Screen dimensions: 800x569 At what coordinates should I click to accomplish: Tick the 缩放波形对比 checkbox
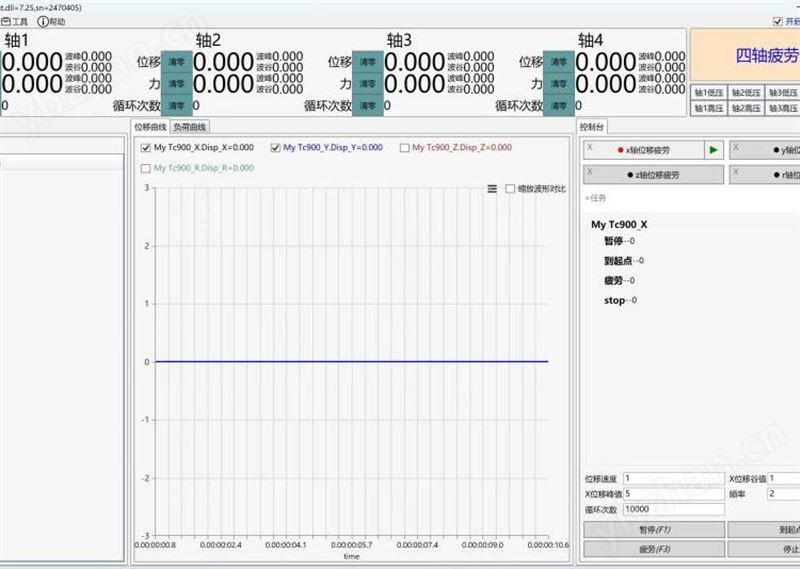(x=510, y=188)
